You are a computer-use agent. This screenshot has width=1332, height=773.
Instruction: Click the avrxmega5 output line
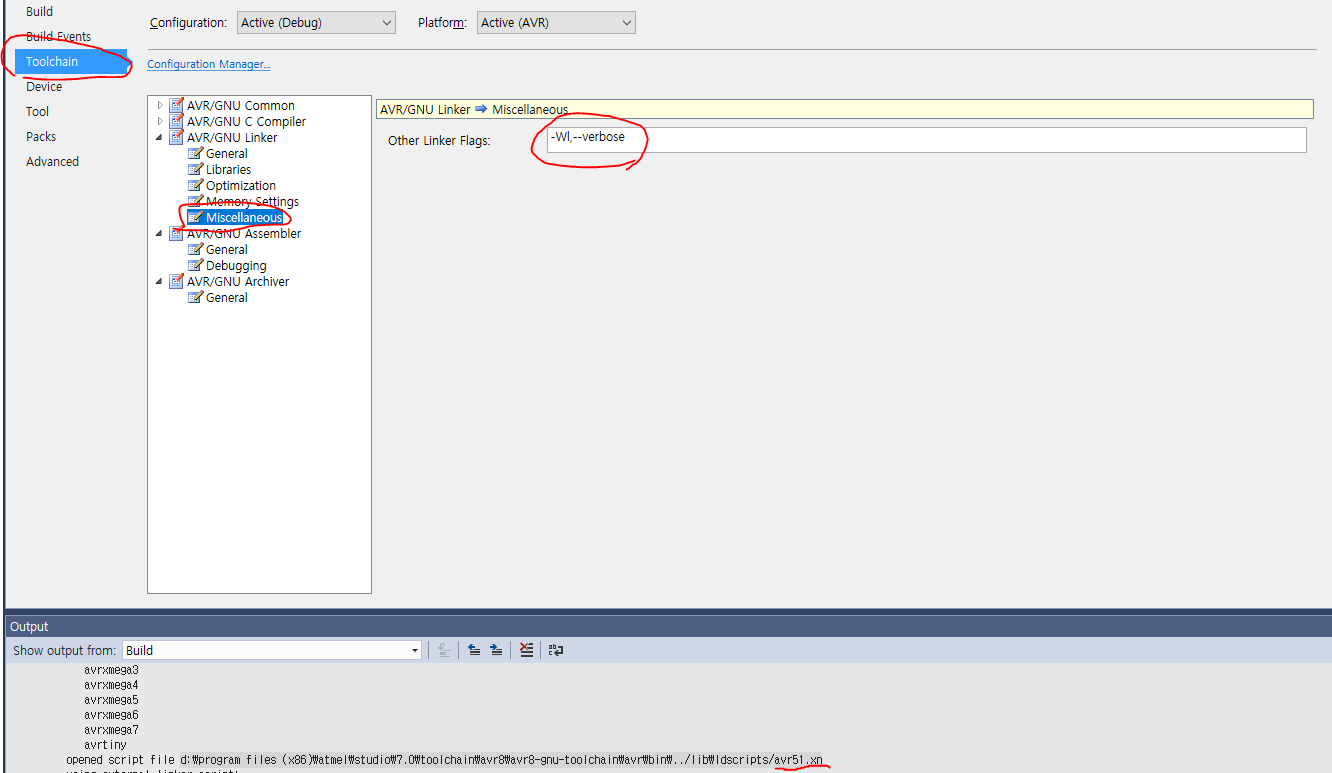click(x=111, y=700)
